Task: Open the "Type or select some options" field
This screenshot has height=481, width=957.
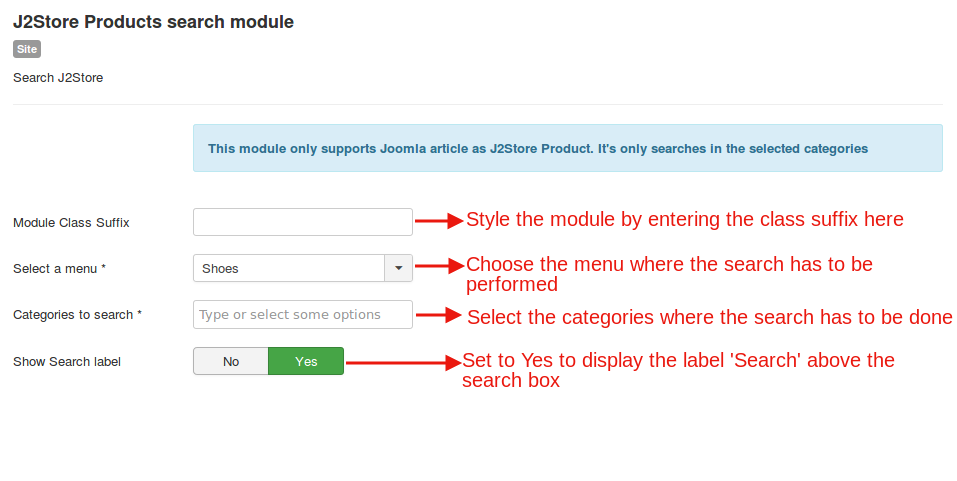Action: (302, 315)
